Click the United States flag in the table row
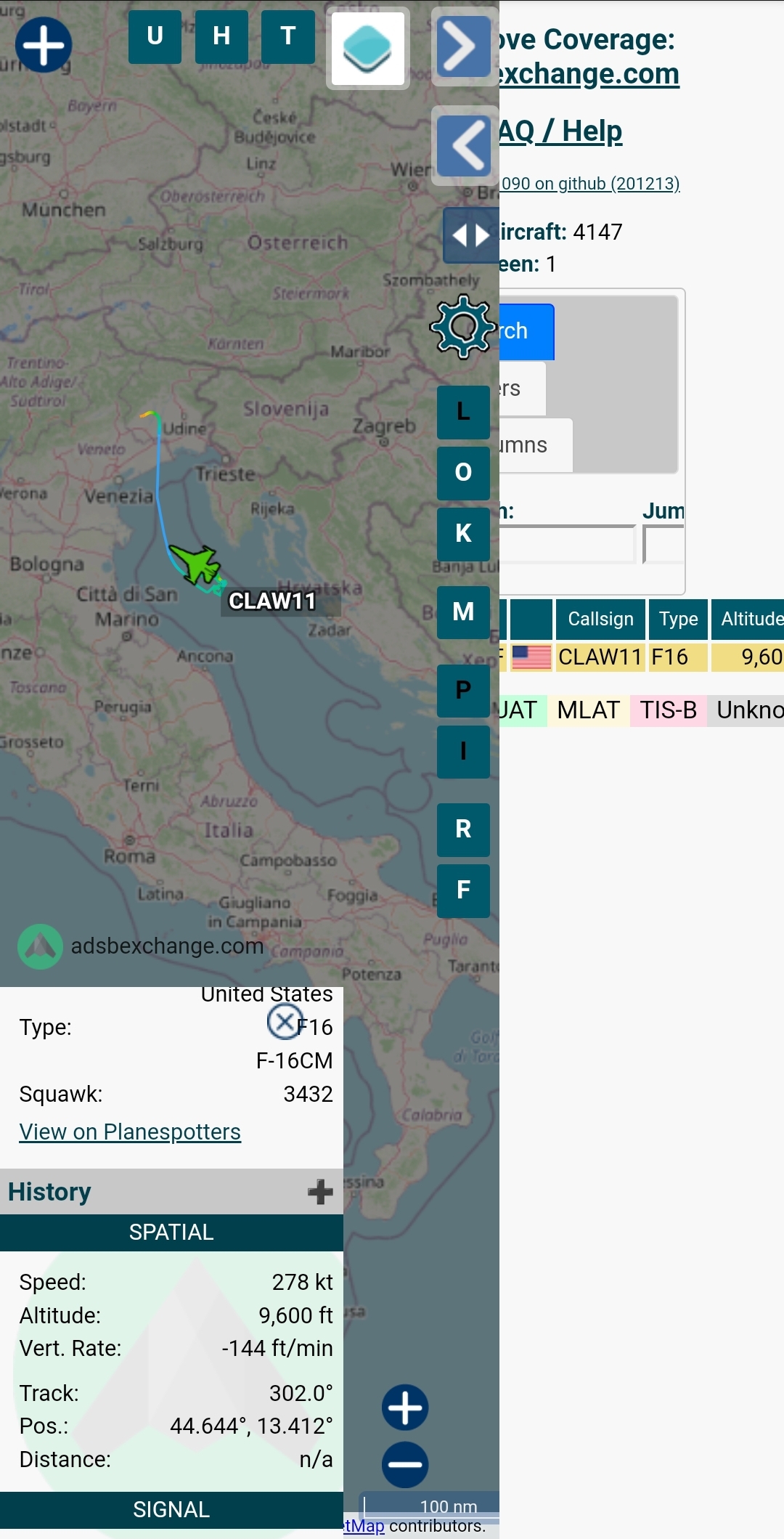The image size is (784, 1539). 531,657
